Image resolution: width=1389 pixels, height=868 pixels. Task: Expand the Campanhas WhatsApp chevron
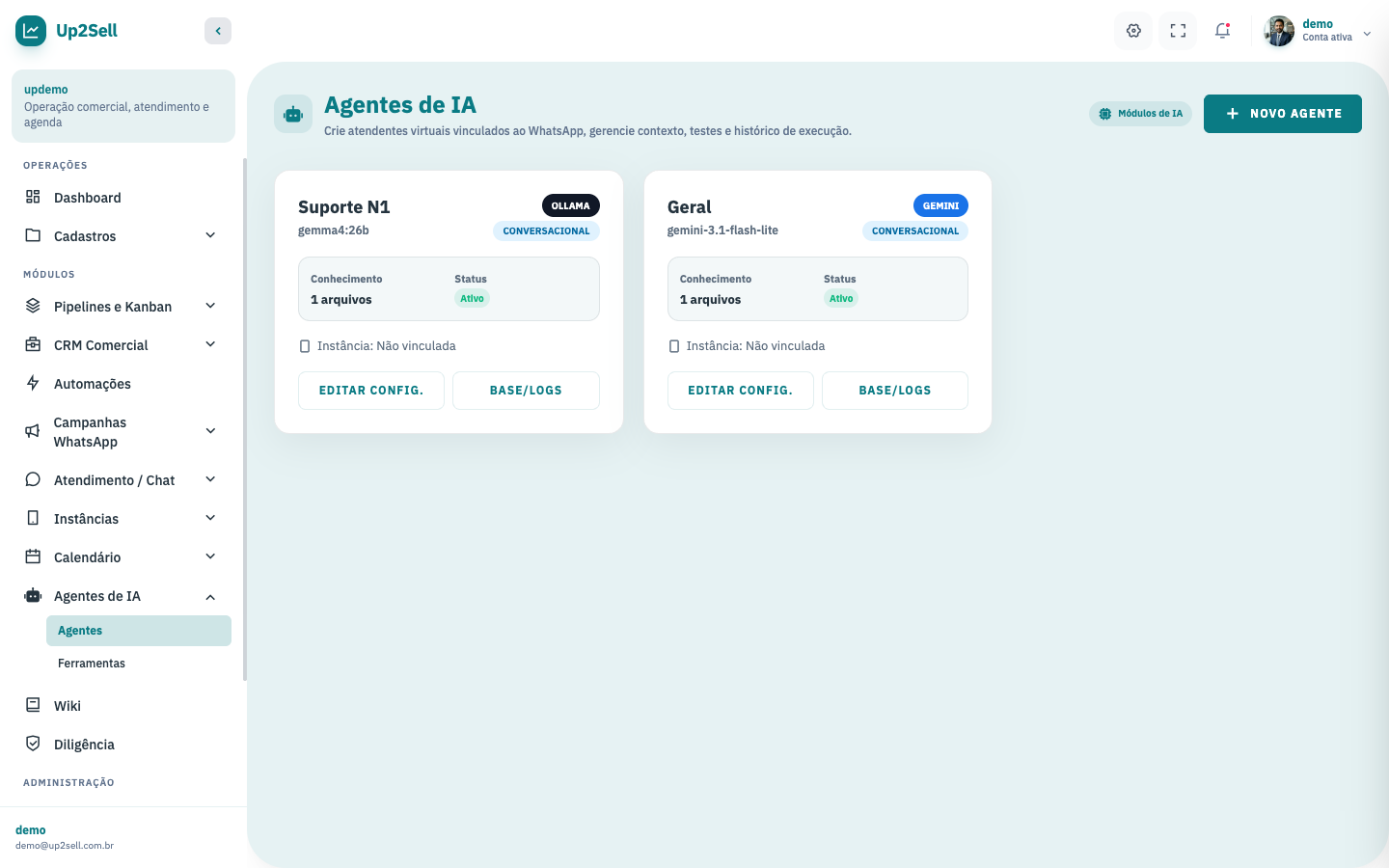point(210,431)
